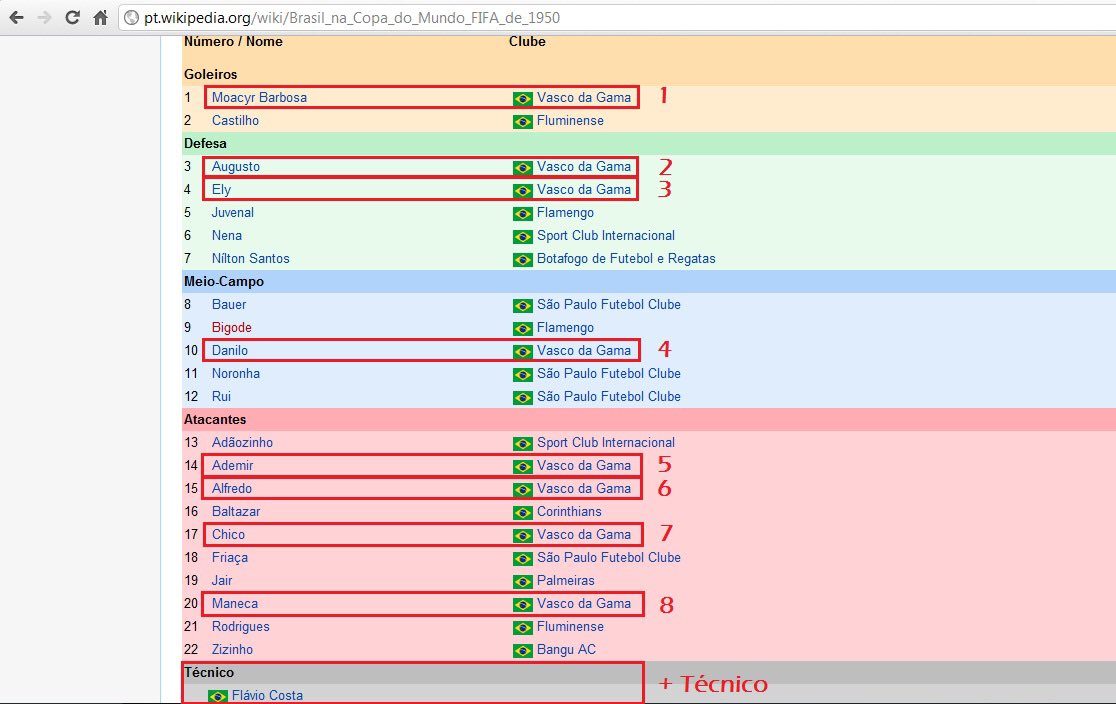Go back using the browser back arrow
1116x704 pixels.
16,17
